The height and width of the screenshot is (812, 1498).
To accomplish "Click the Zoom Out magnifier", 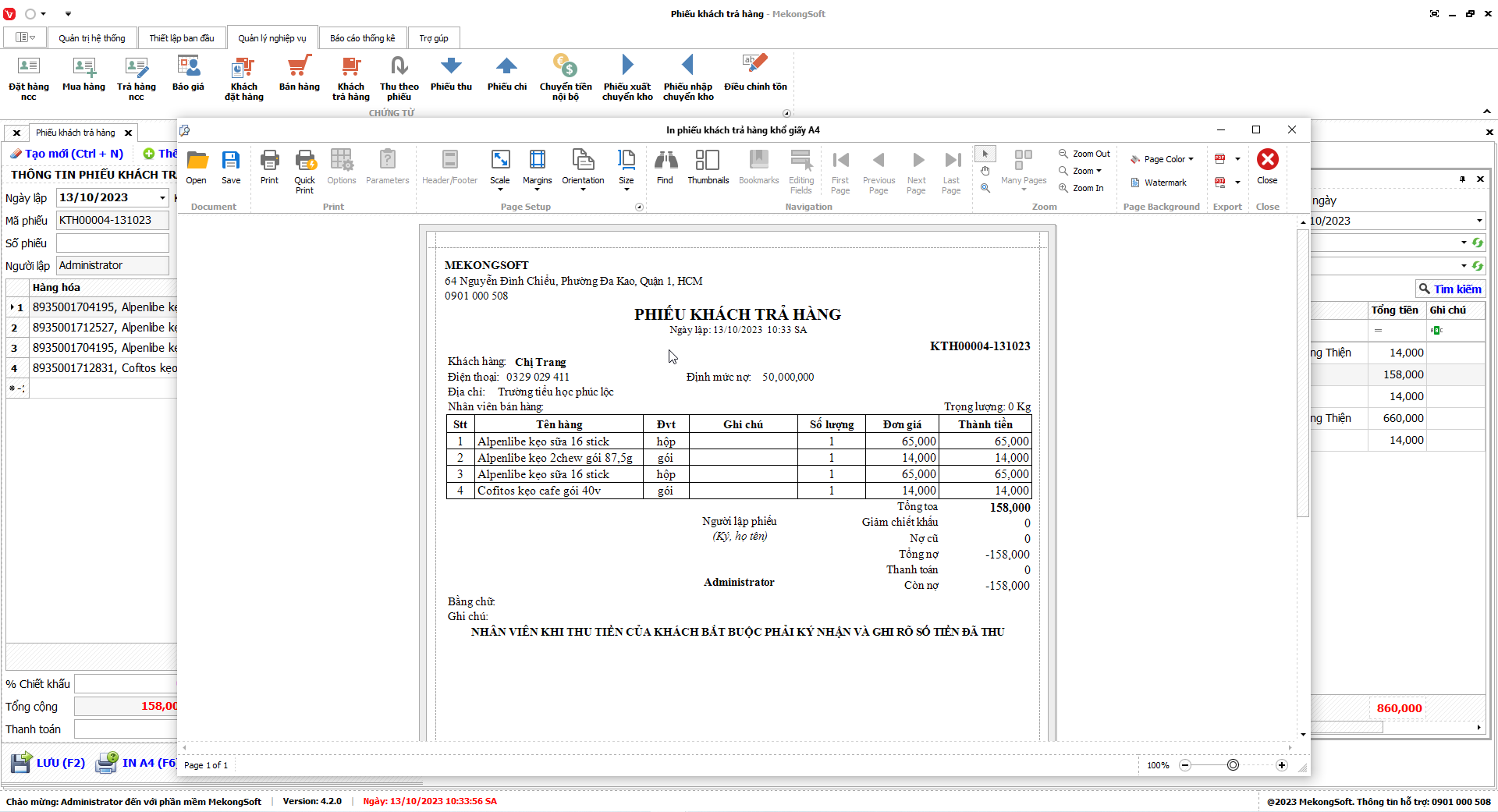I will 1084,154.
